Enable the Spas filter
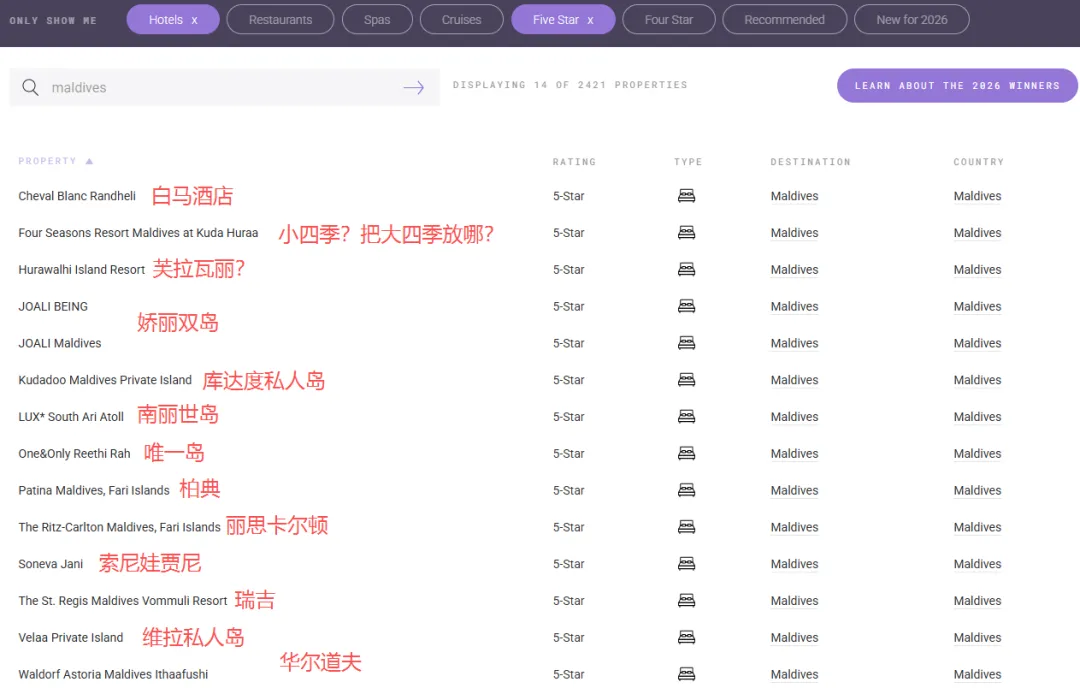This screenshot has width=1080, height=688. click(x=377, y=20)
